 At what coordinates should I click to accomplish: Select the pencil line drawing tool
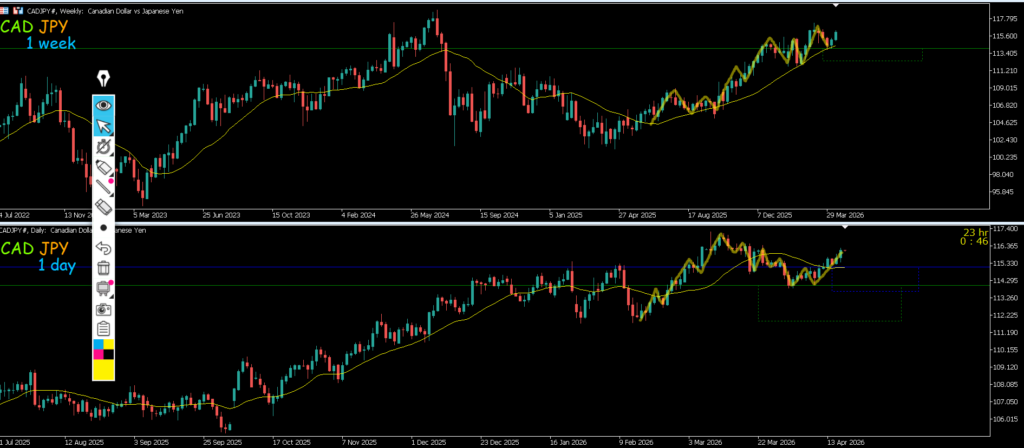(x=103, y=186)
